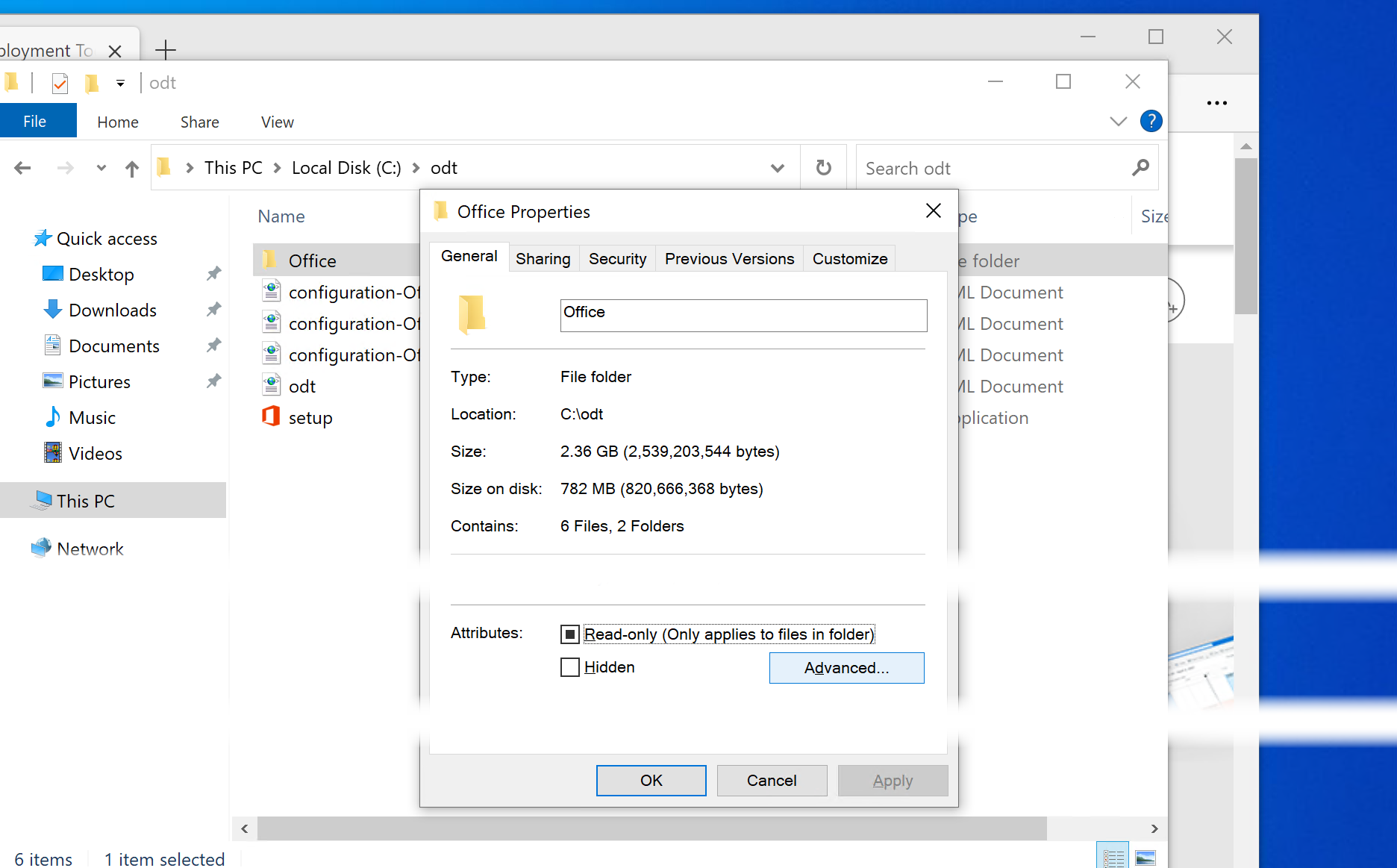Switch to large icons view
1397x868 pixels.
click(1146, 857)
